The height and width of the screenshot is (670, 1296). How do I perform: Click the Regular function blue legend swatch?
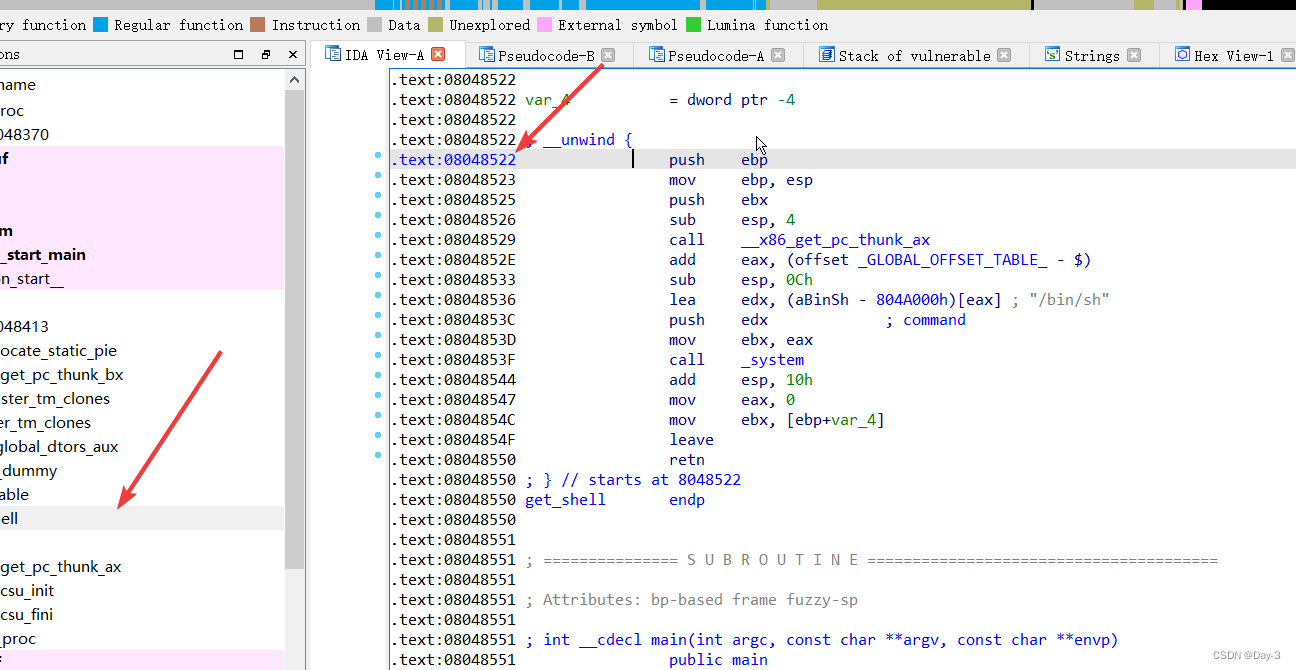point(100,24)
